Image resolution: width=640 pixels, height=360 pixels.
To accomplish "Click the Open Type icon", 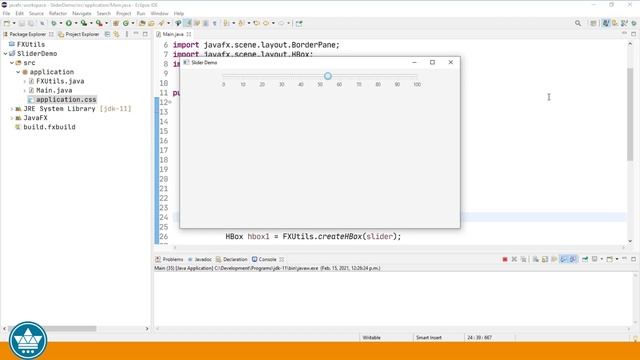I will [x=142, y=23].
